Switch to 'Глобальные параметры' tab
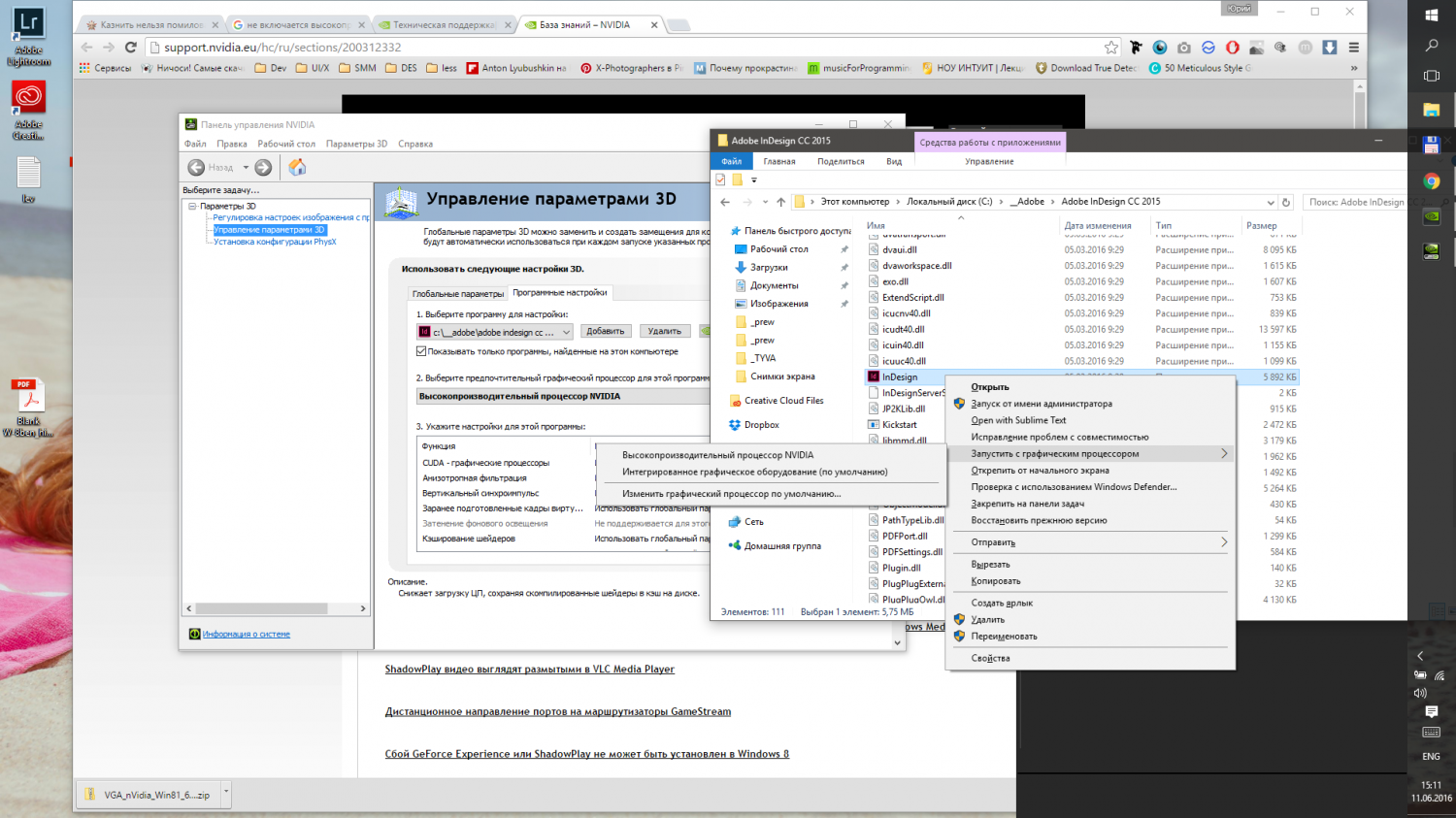1456x818 pixels. click(x=458, y=294)
